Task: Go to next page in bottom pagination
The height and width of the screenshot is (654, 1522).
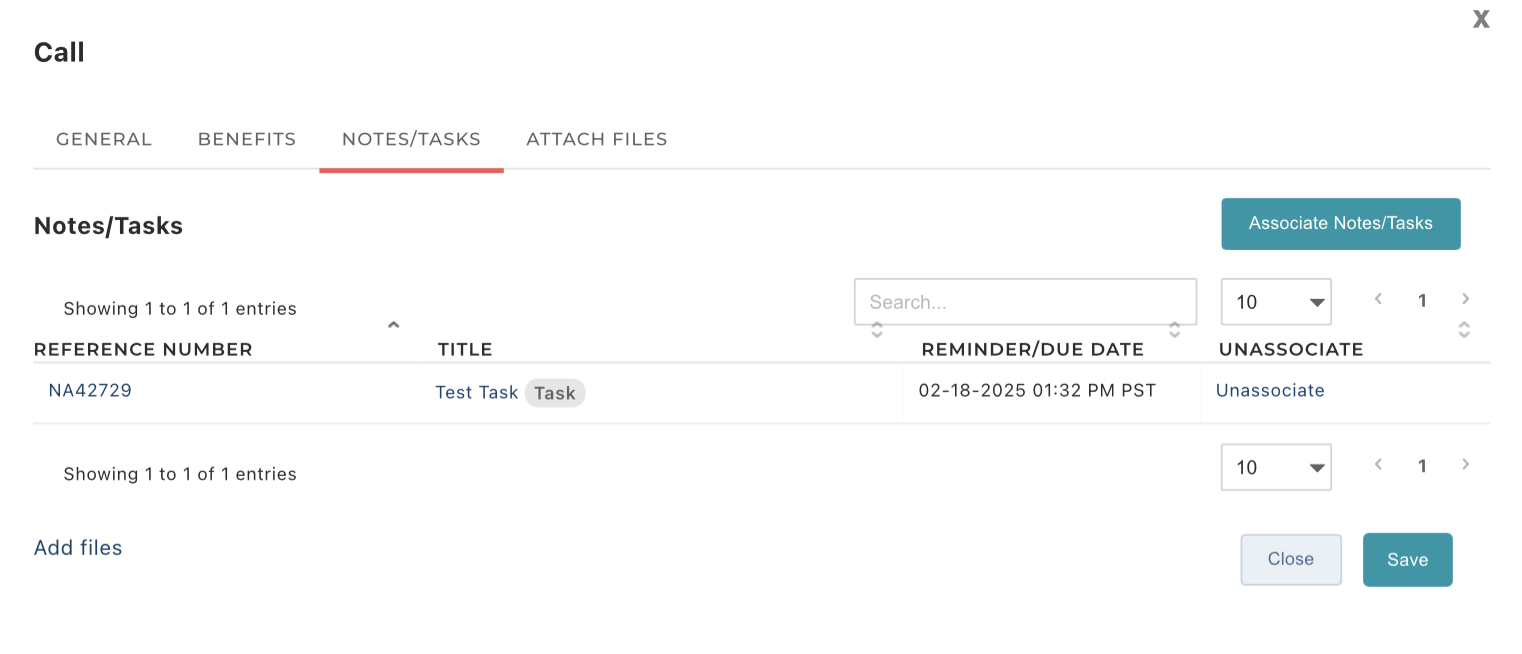Action: click(x=1465, y=464)
